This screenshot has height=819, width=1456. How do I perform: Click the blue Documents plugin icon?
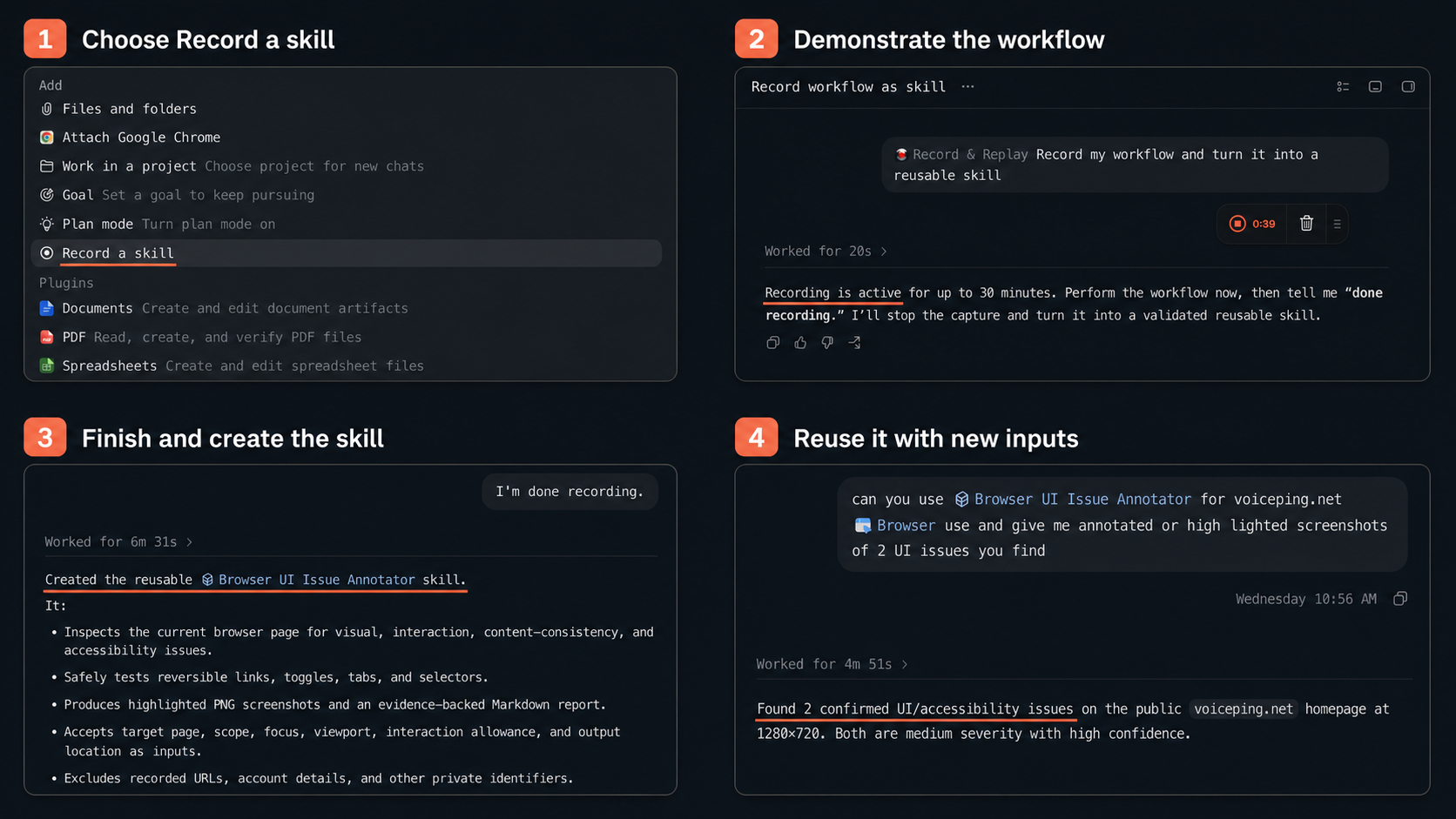[x=47, y=308]
